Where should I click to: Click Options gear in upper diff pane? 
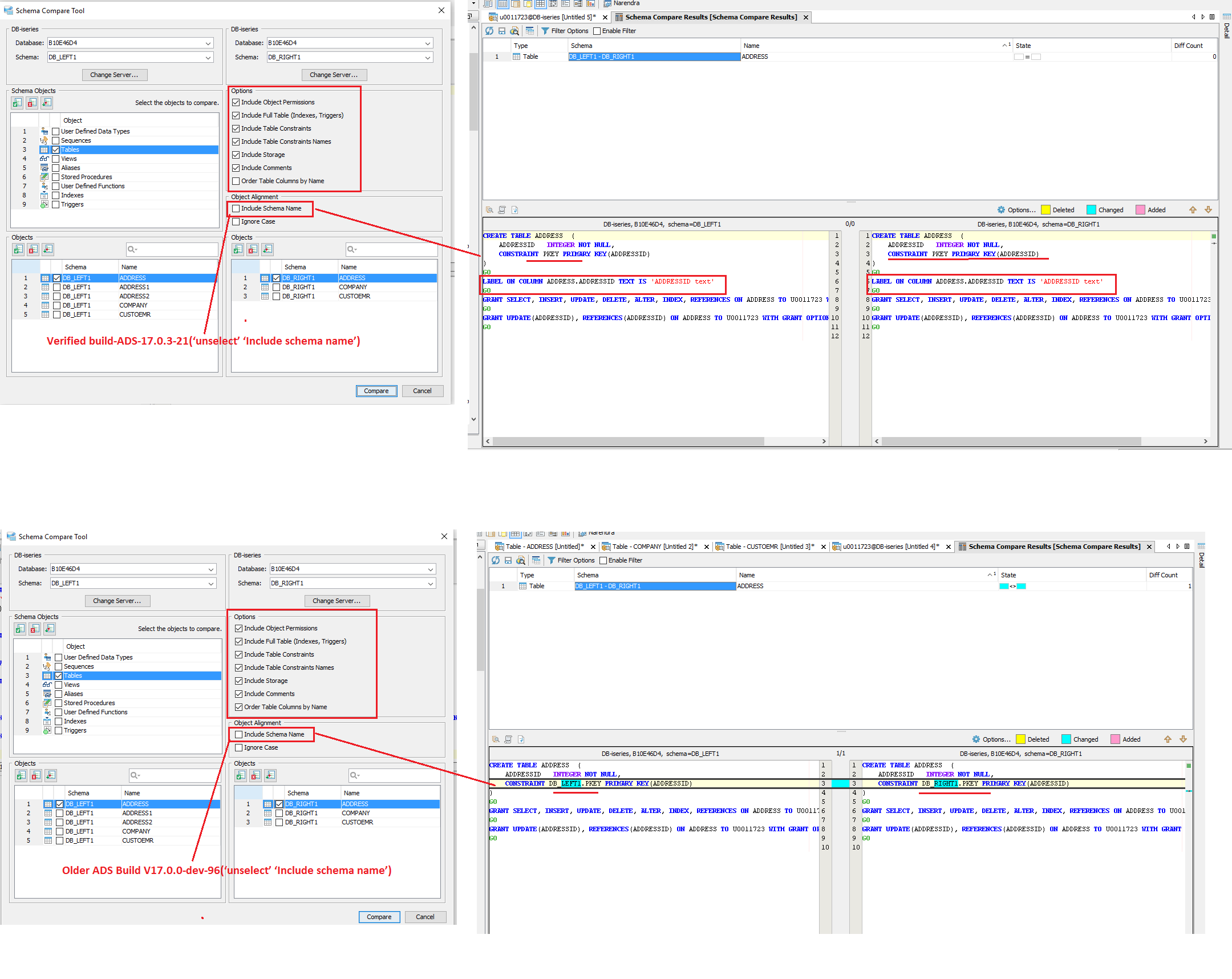point(1001,210)
